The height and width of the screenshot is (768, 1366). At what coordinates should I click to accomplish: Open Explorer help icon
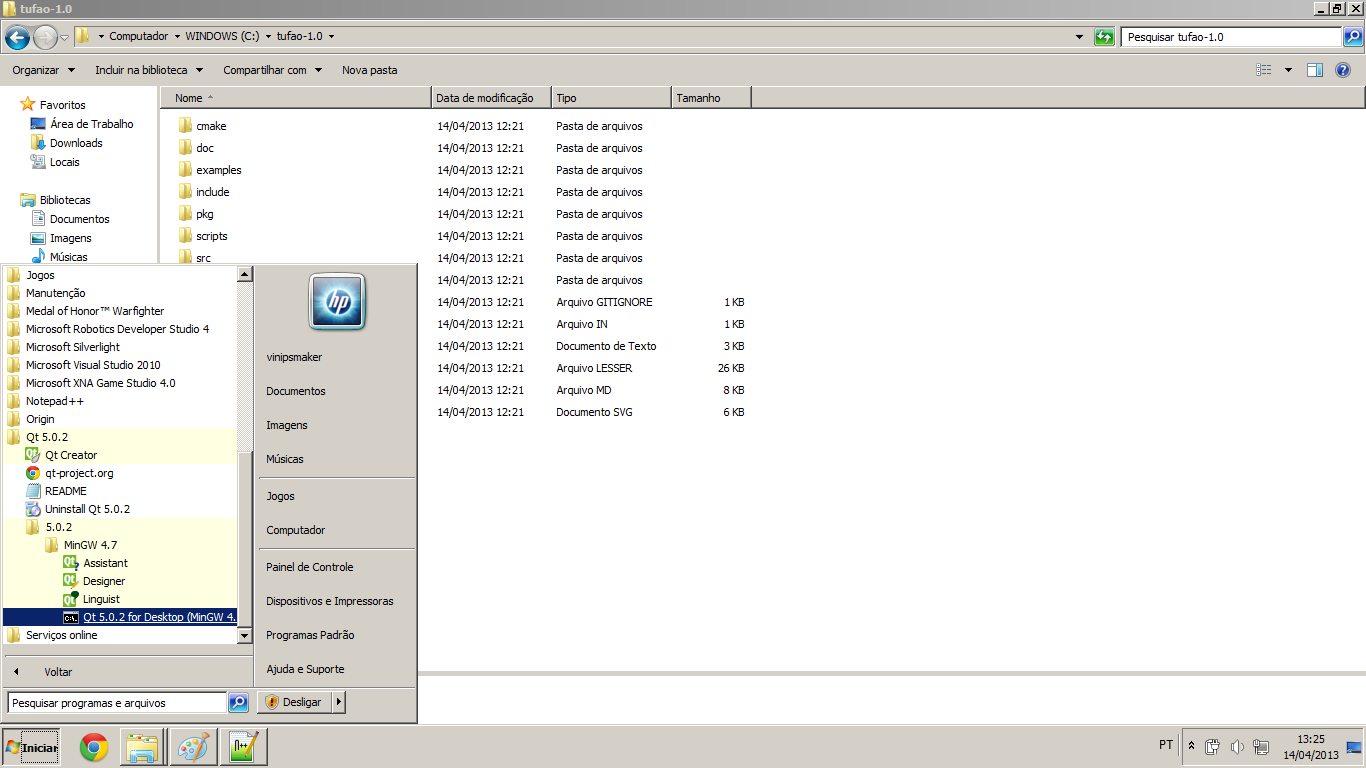click(x=1343, y=70)
